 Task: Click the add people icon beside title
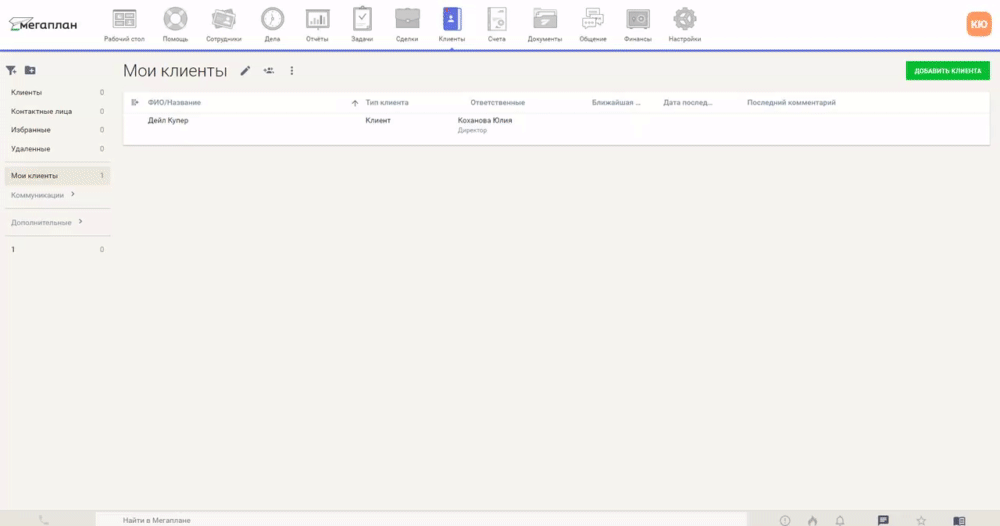click(268, 71)
